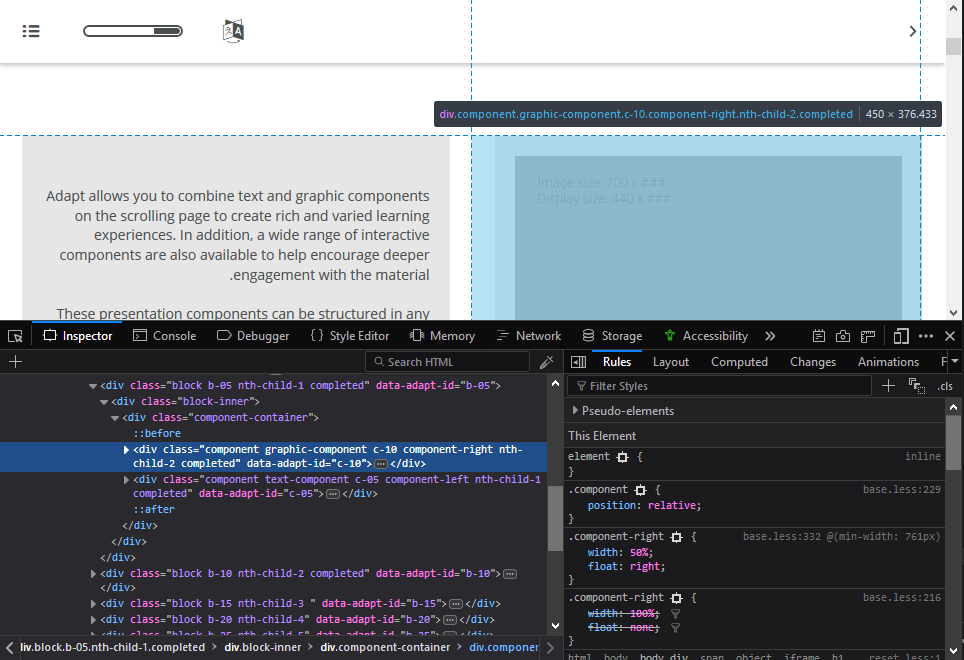Switch to the Inspector tab
This screenshot has height=660, width=964.
point(77,336)
